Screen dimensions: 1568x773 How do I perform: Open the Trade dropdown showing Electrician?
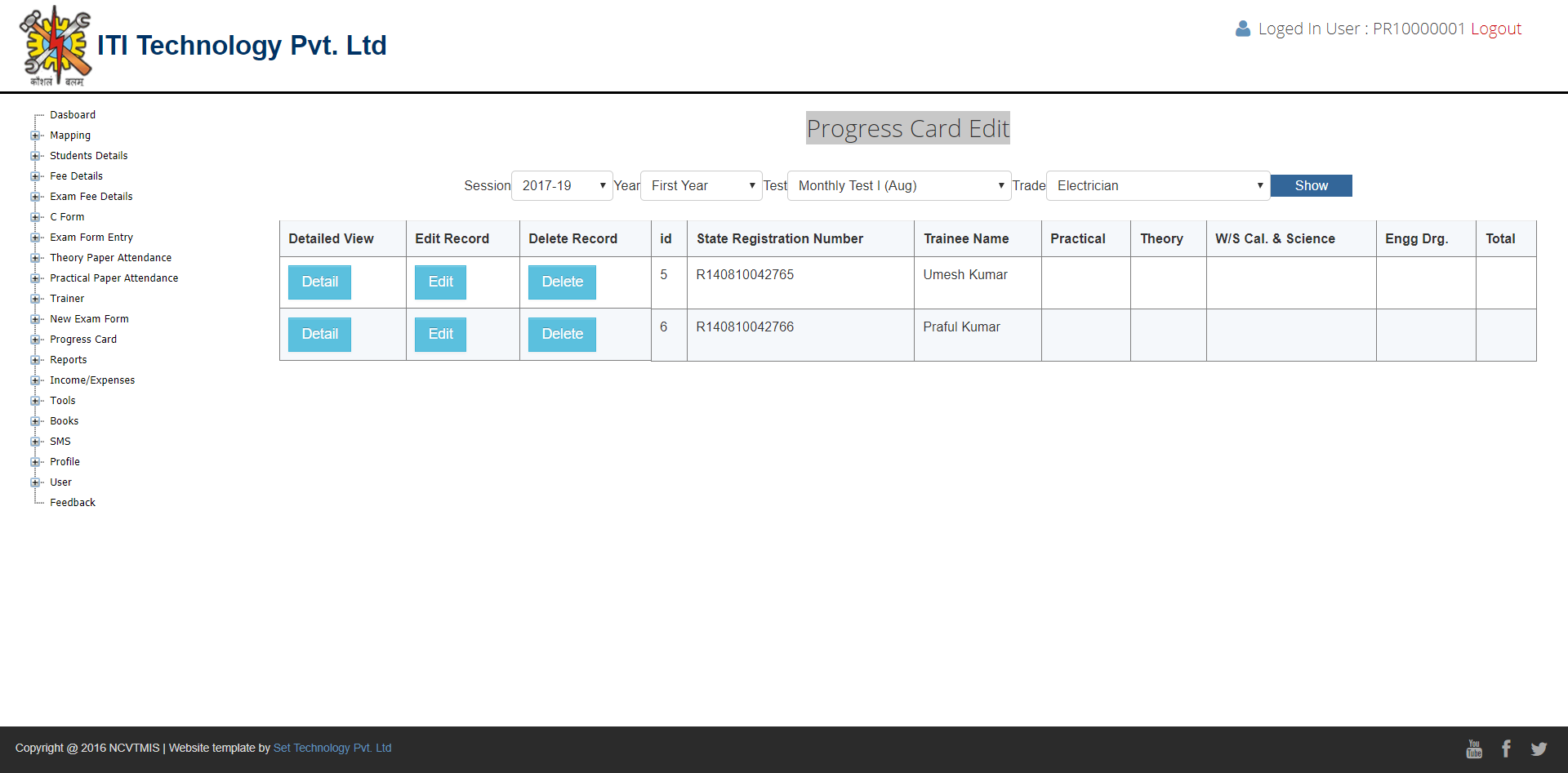point(1157,186)
